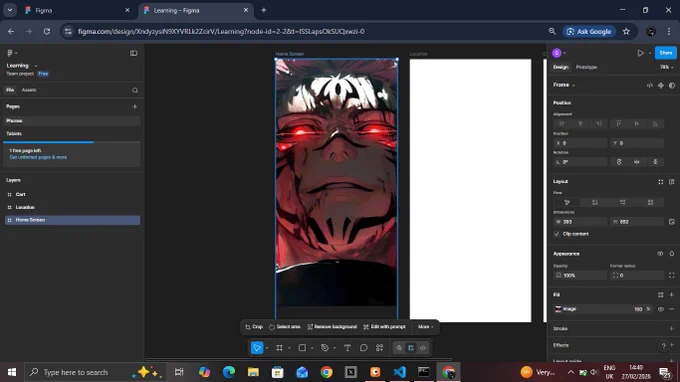Image resolution: width=680 pixels, height=382 pixels.
Task: Select the Comment tool
Action: [363, 348]
